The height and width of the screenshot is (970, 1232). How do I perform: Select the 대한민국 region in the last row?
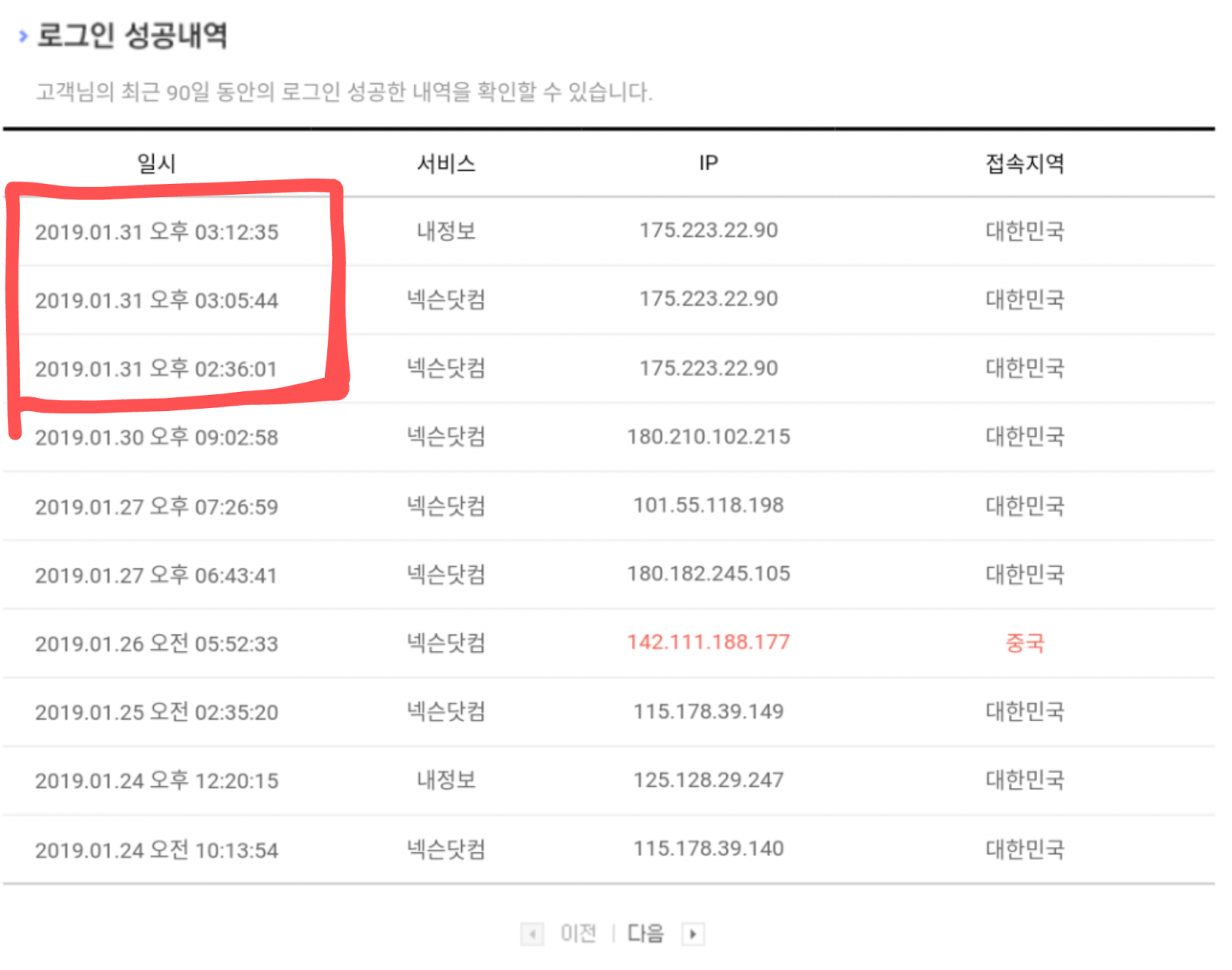pyautogui.click(x=1025, y=849)
